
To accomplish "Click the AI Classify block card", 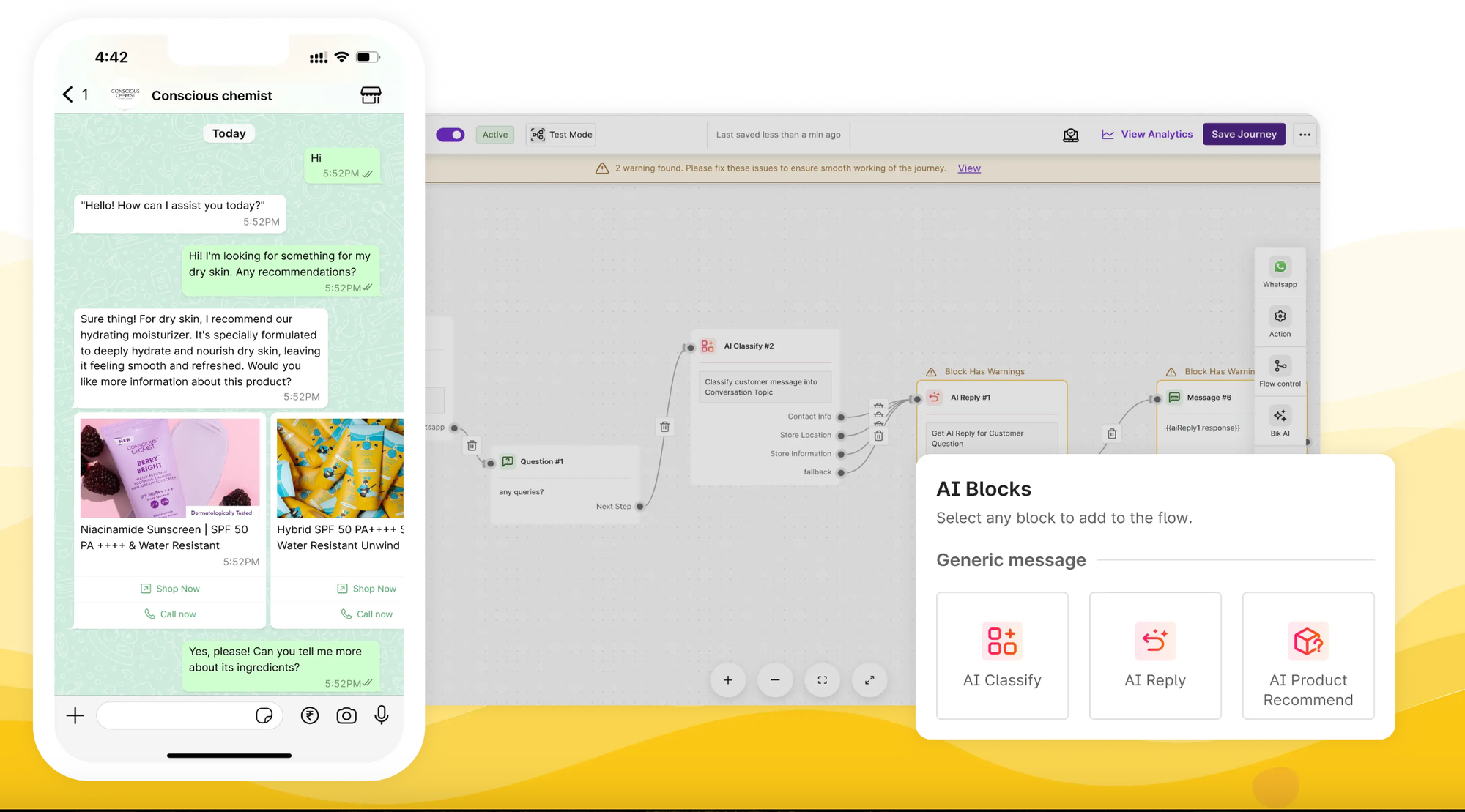I will tap(1001, 655).
